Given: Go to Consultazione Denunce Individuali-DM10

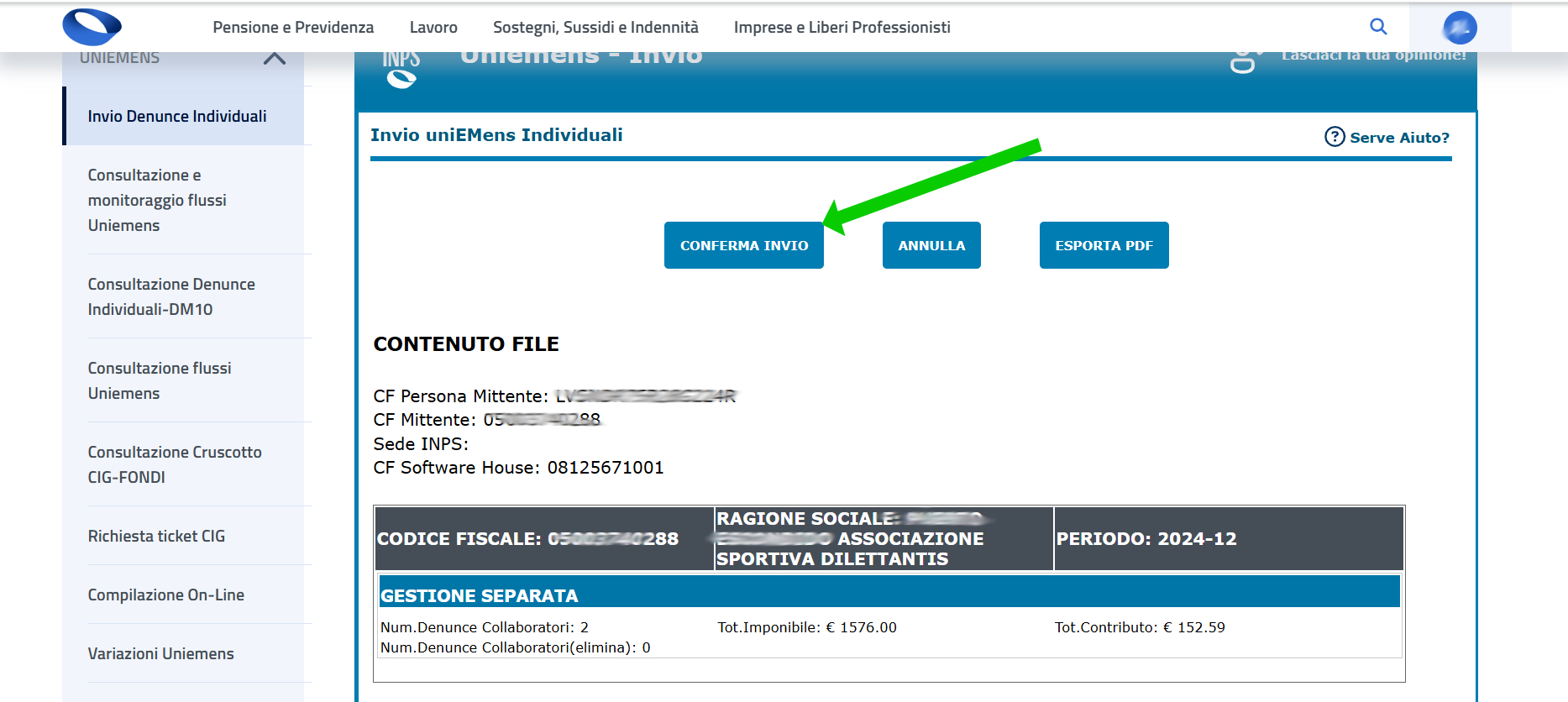Looking at the screenshot, I should click(x=171, y=296).
